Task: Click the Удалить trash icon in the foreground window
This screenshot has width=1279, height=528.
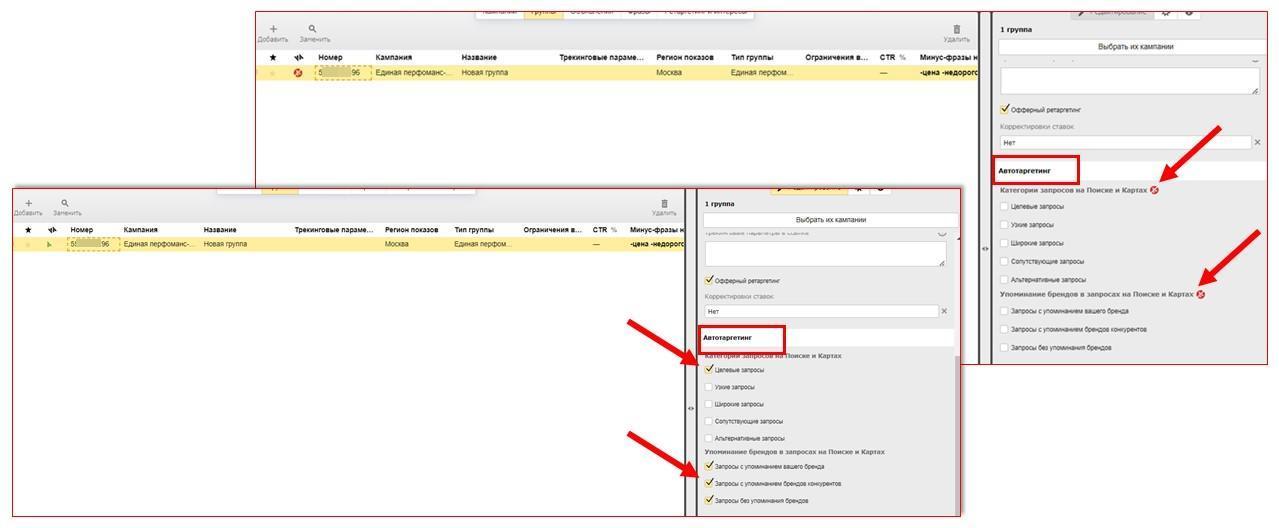Action: click(664, 204)
